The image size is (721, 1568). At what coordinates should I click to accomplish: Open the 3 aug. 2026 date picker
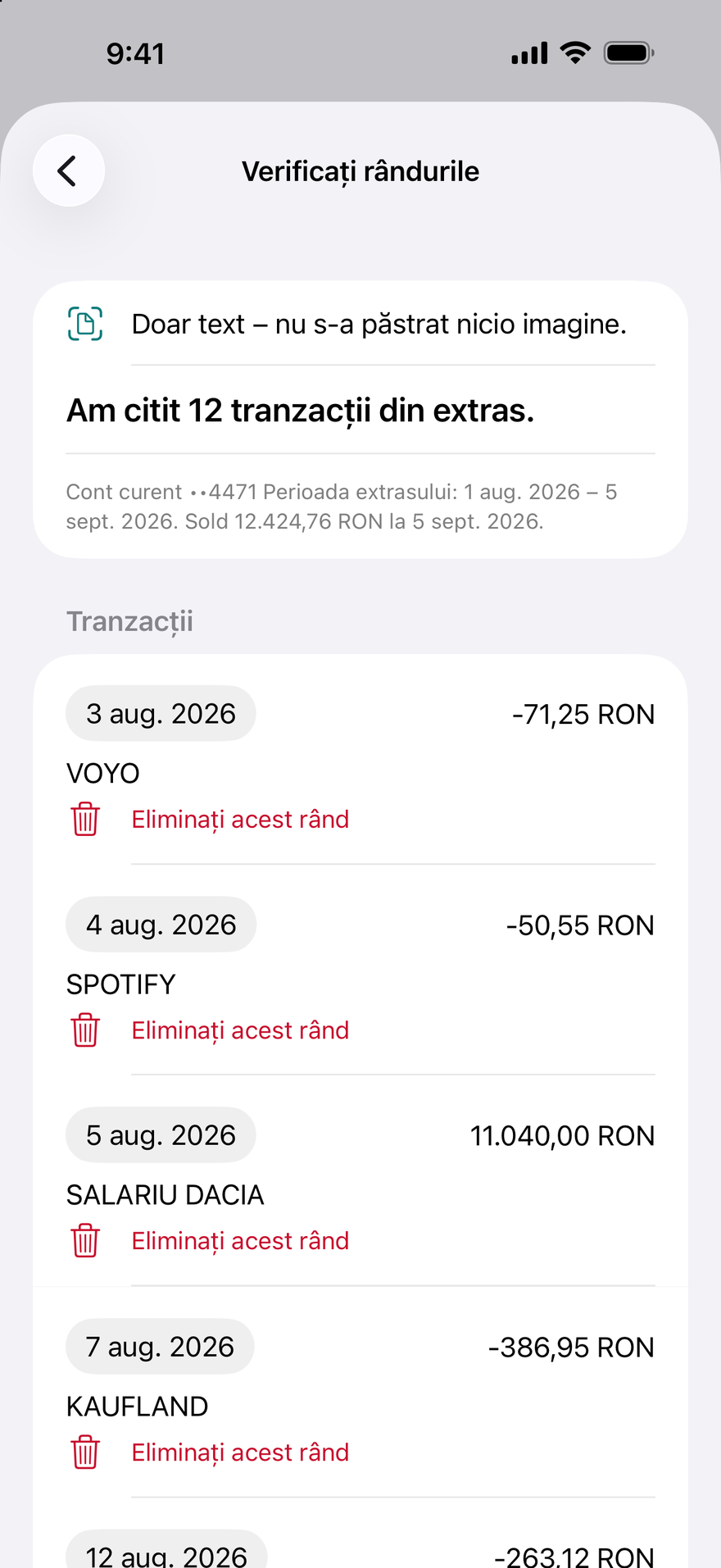click(x=161, y=713)
